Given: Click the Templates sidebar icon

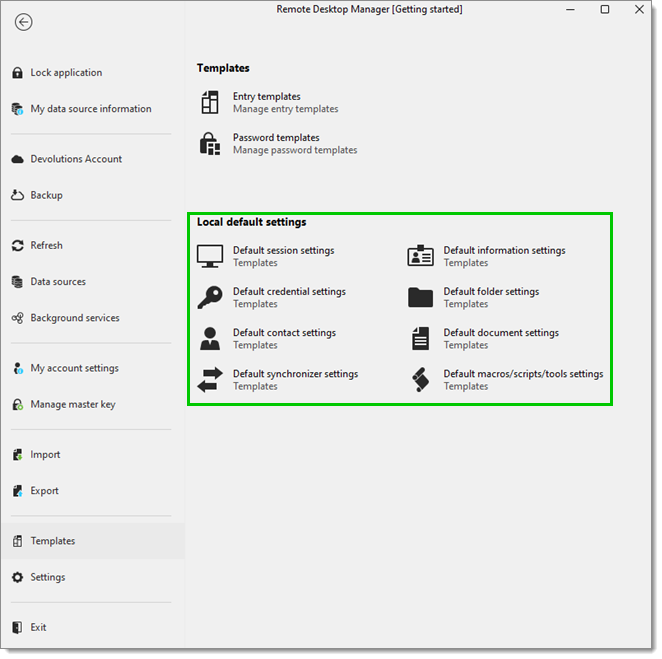Looking at the screenshot, I should [x=17, y=541].
